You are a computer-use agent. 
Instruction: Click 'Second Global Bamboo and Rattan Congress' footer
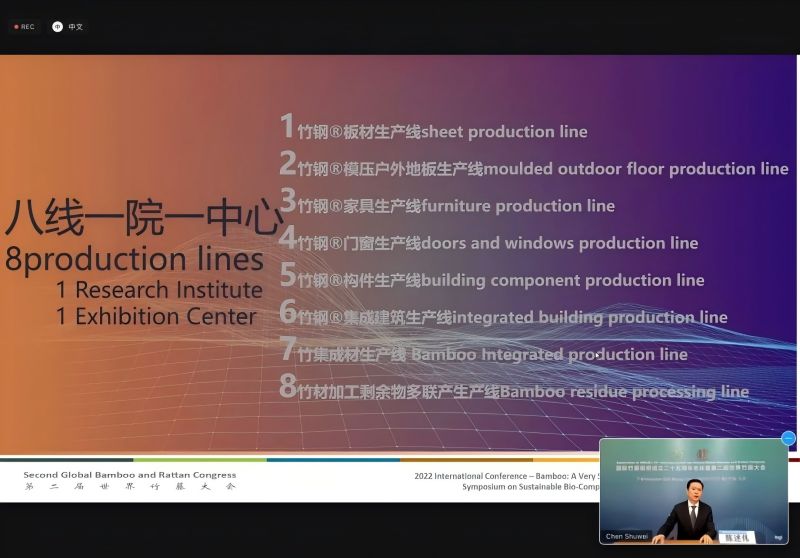(x=130, y=474)
